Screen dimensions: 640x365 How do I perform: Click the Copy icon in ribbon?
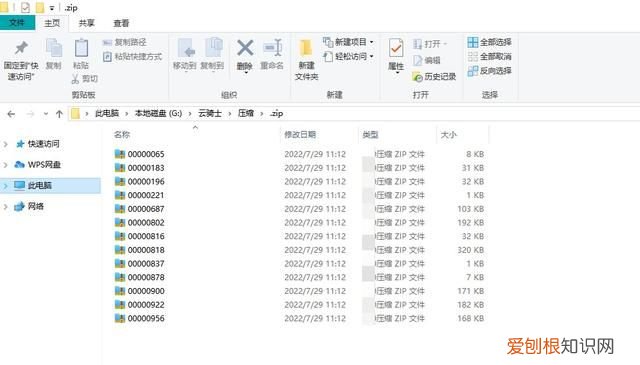[53, 48]
